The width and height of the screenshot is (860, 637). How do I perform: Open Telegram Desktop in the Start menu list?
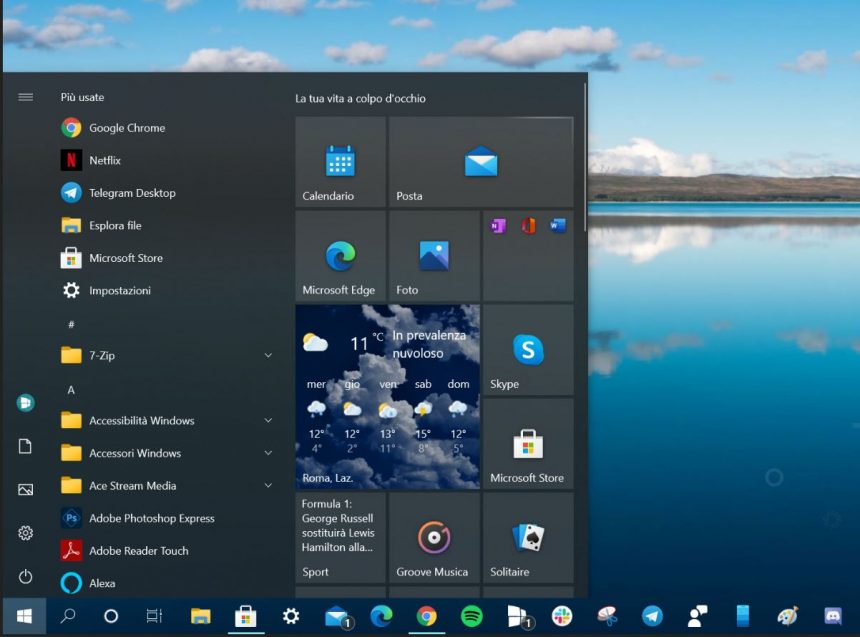pos(165,193)
